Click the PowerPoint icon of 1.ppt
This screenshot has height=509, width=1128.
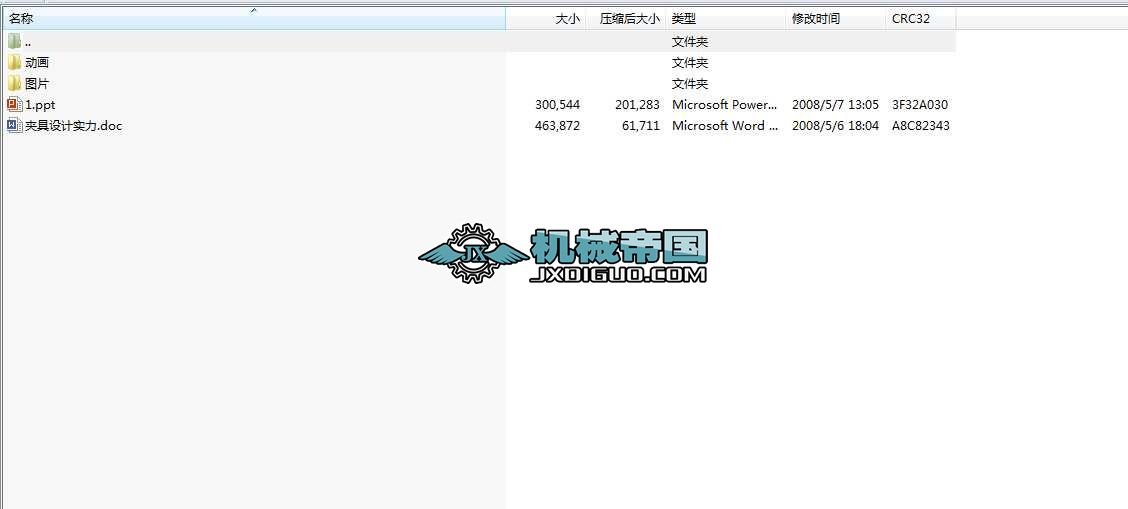click(x=14, y=104)
